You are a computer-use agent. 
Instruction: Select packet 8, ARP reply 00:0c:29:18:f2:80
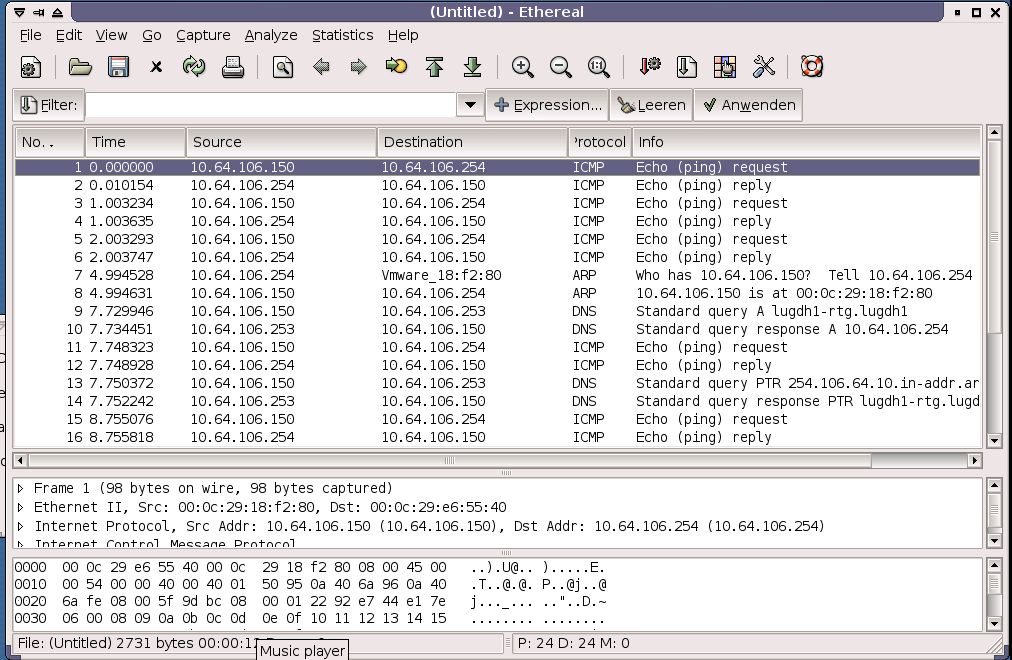[497, 293]
